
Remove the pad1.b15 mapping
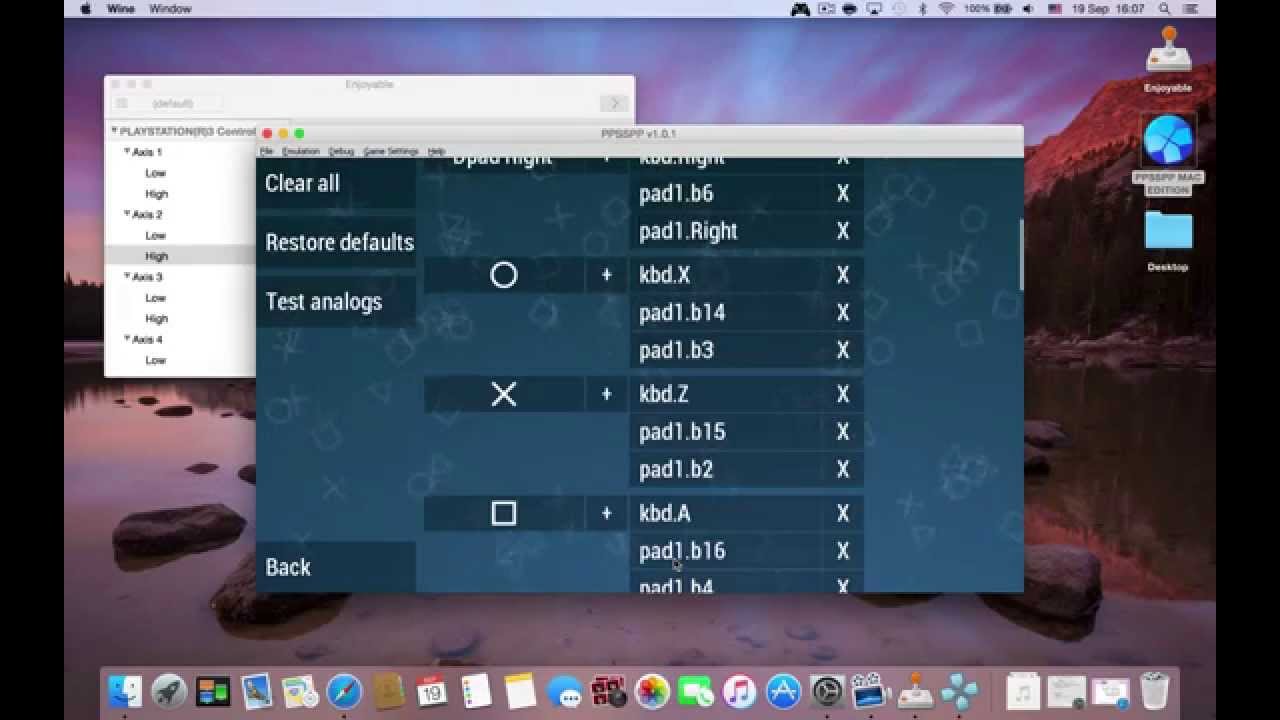click(843, 431)
